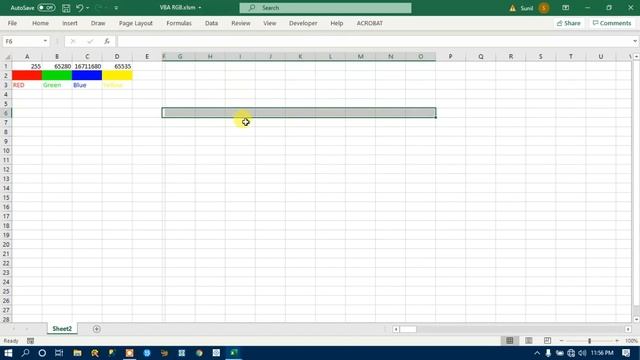Image resolution: width=640 pixels, height=360 pixels.
Task: Click the Undo arrow icon
Action: [x=80, y=8]
